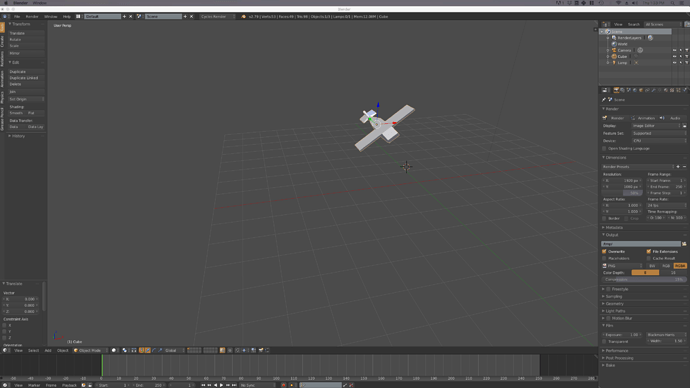This screenshot has width=690, height=388.
Task: Toggle Lamp renderability camera icon in outliner
Action: tap(686, 62)
